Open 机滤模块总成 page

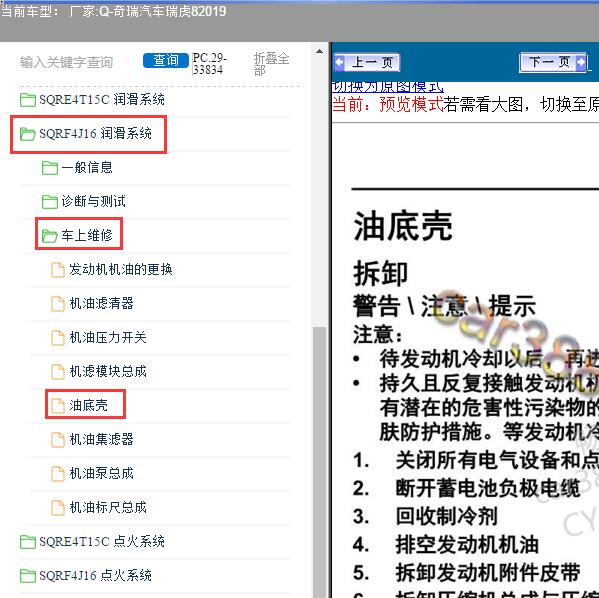tap(108, 371)
